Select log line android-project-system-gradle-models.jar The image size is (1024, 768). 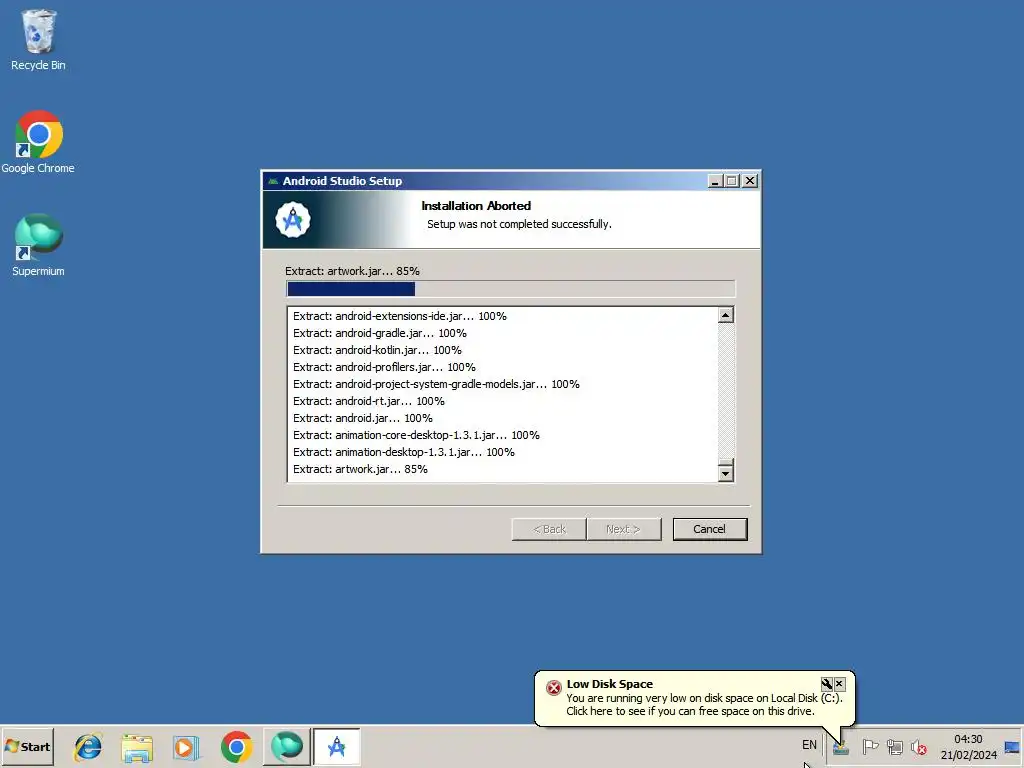click(x=436, y=384)
